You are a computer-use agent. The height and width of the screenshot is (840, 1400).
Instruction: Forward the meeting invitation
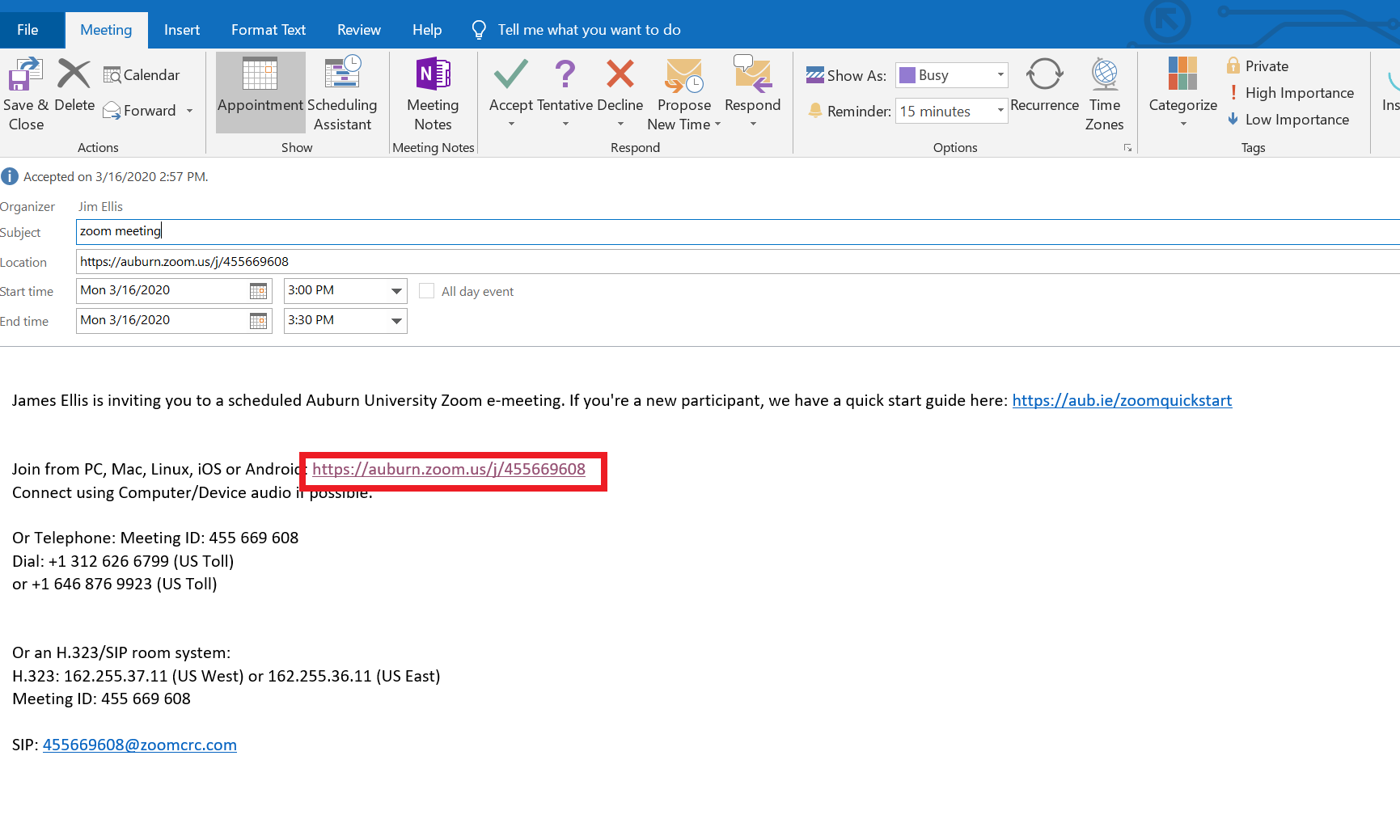coord(140,111)
